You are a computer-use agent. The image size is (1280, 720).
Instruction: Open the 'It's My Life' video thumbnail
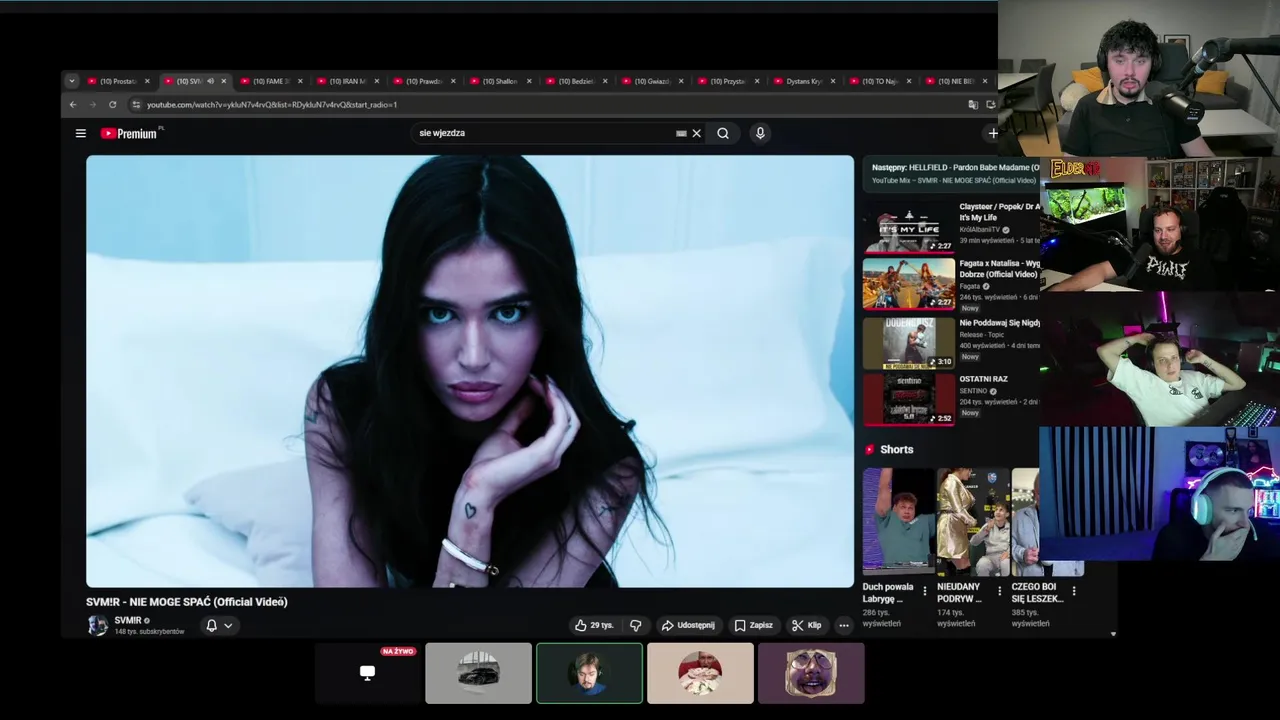[x=909, y=227]
